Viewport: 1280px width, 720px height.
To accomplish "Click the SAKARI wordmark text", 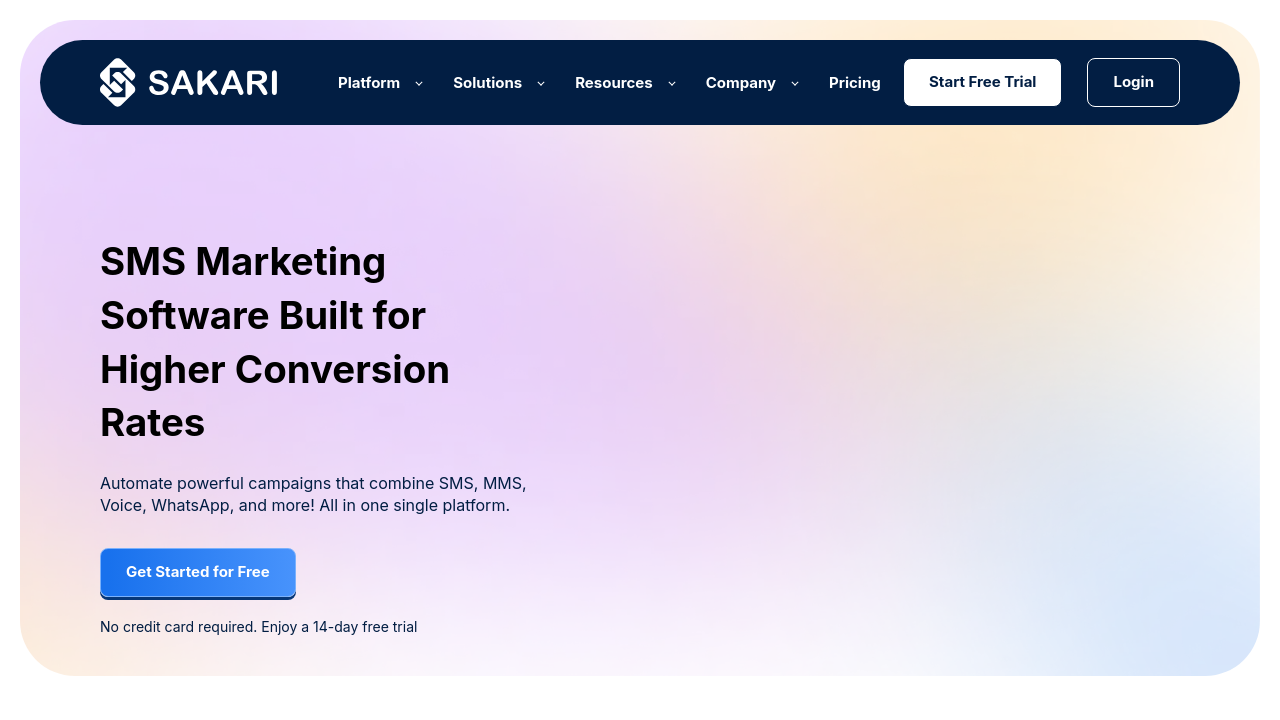I will click(x=213, y=83).
